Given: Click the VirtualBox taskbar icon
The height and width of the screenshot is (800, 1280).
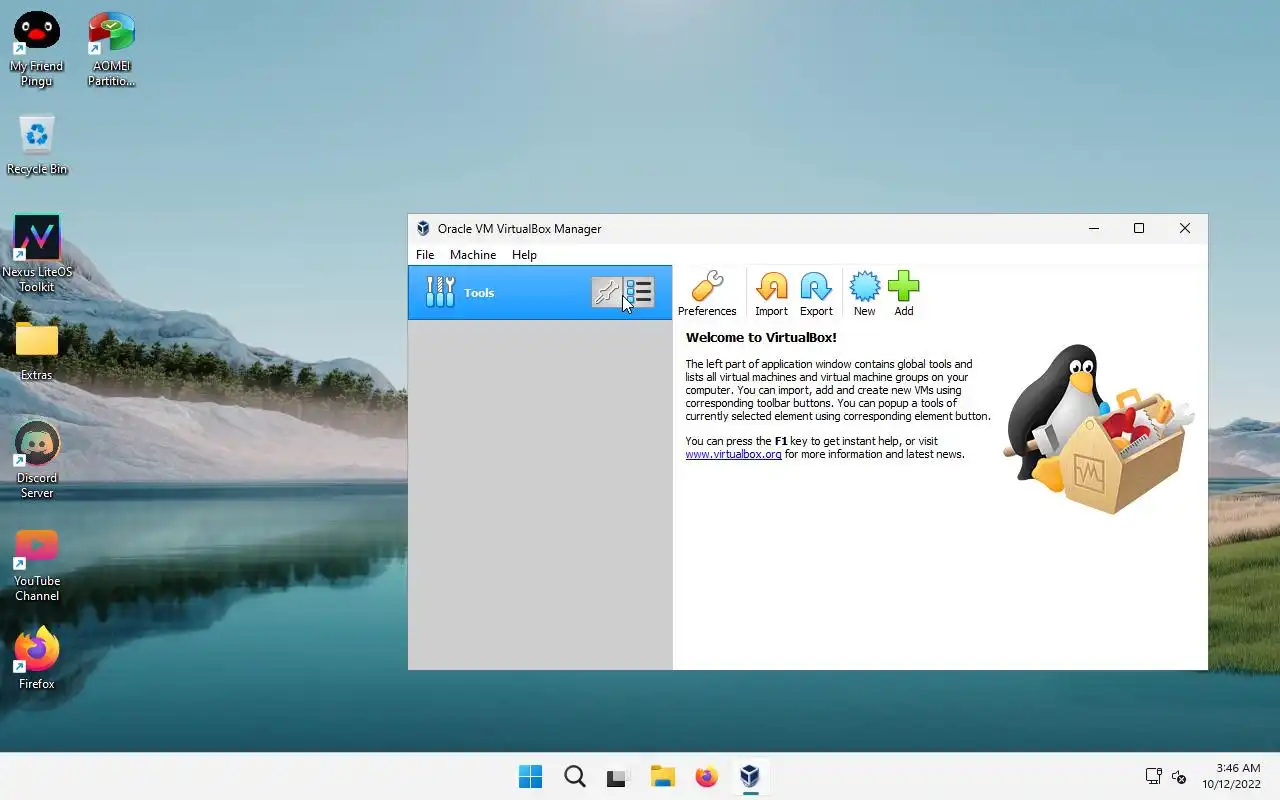Looking at the screenshot, I should 750,776.
